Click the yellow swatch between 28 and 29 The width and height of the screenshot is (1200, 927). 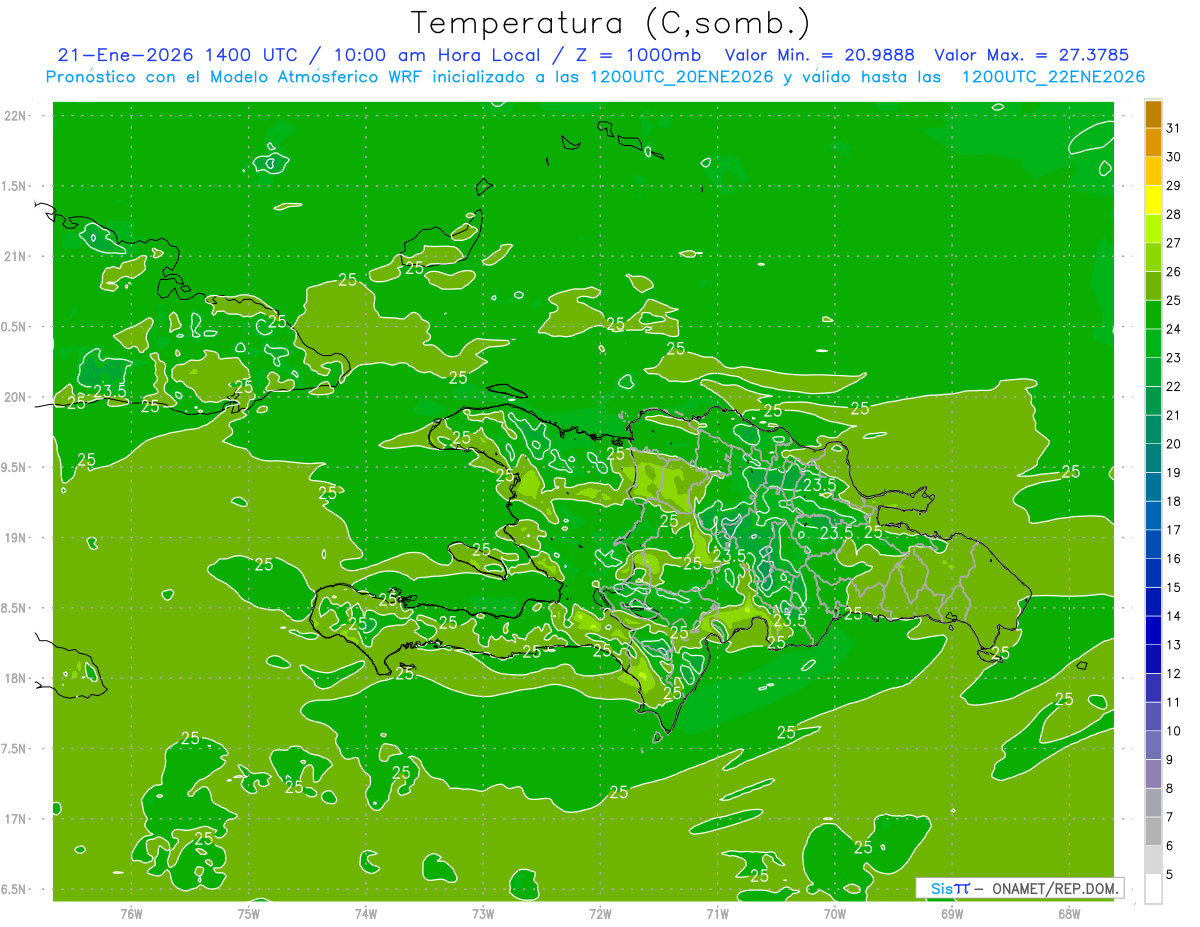coord(1153,200)
